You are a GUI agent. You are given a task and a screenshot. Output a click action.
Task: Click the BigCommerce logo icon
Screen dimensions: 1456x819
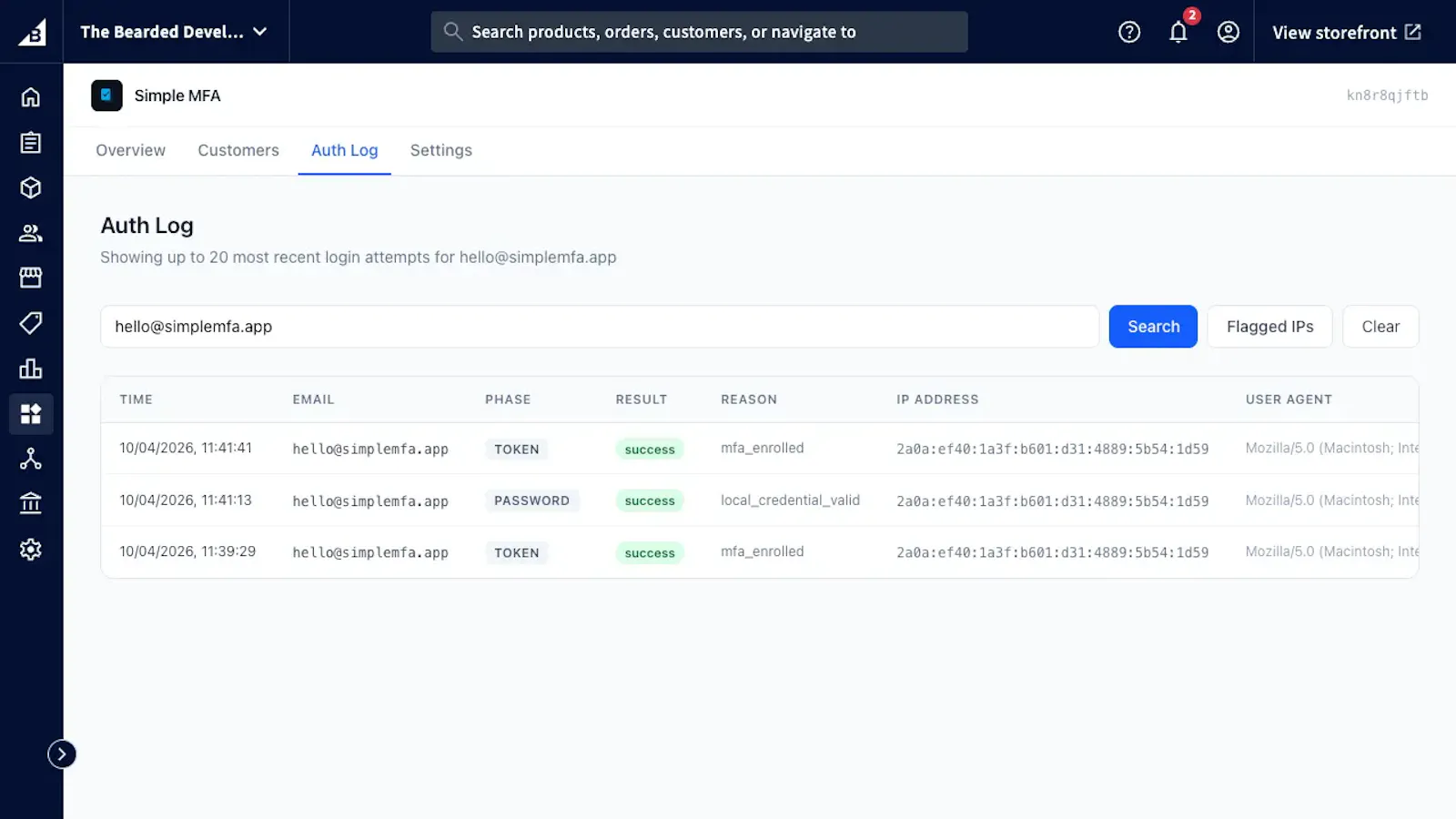click(32, 32)
